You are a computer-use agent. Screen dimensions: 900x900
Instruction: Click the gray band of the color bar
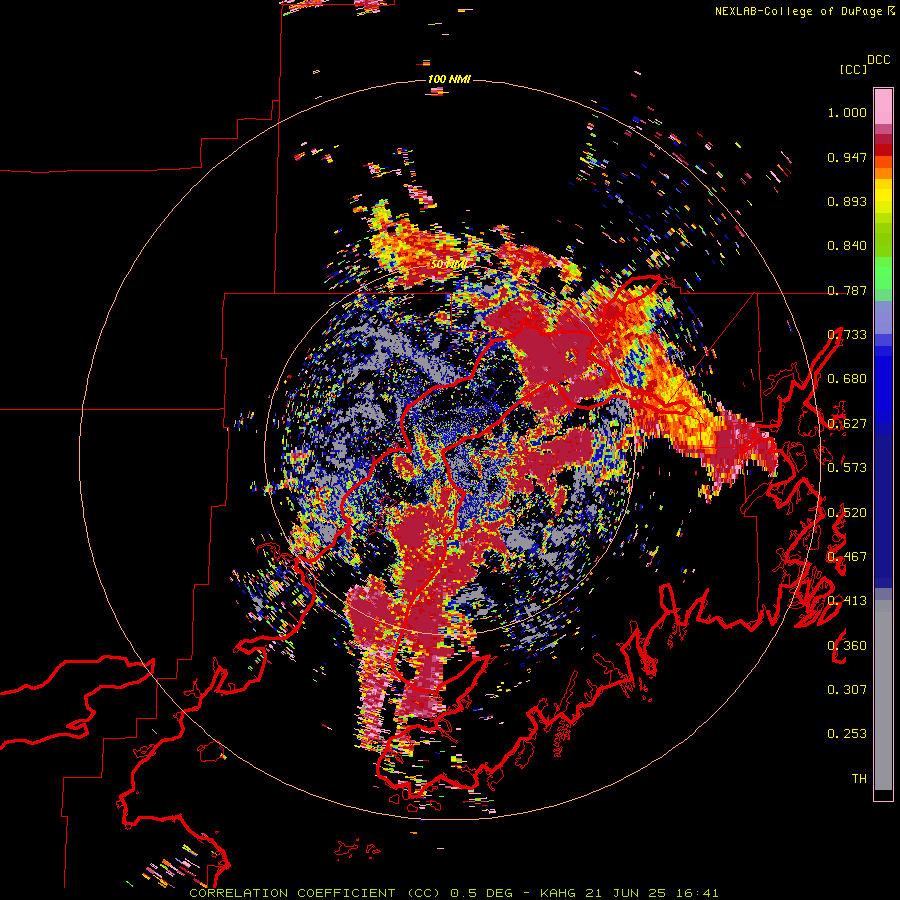[883, 695]
